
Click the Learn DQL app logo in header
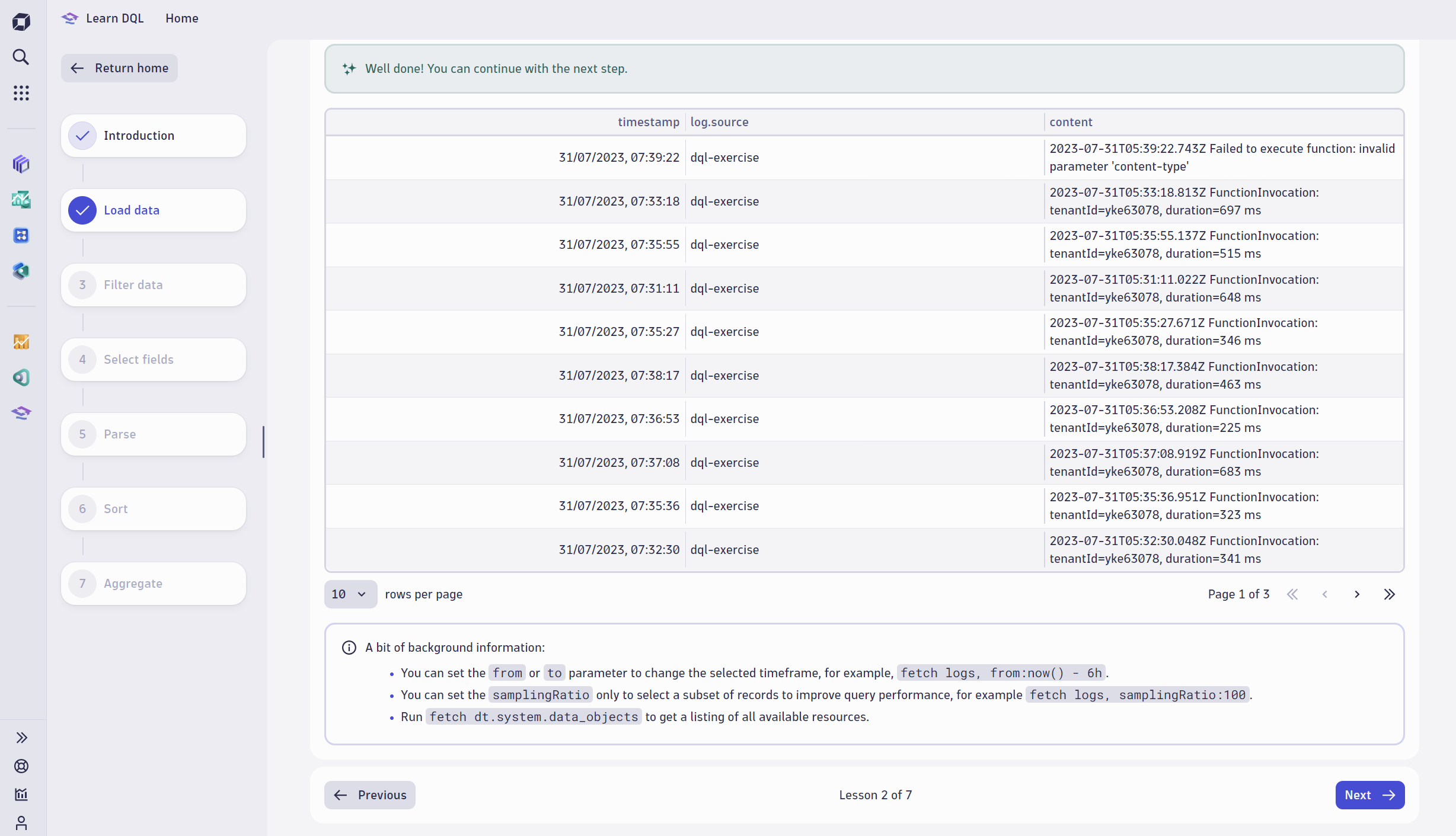(70, 18)
